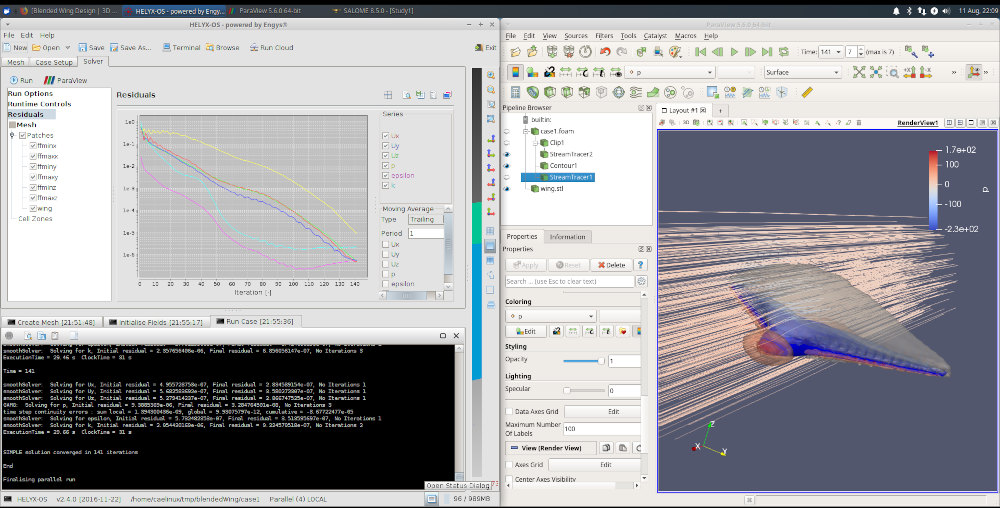Select the ruler measurement tool icon

click(x=808, y=92)
